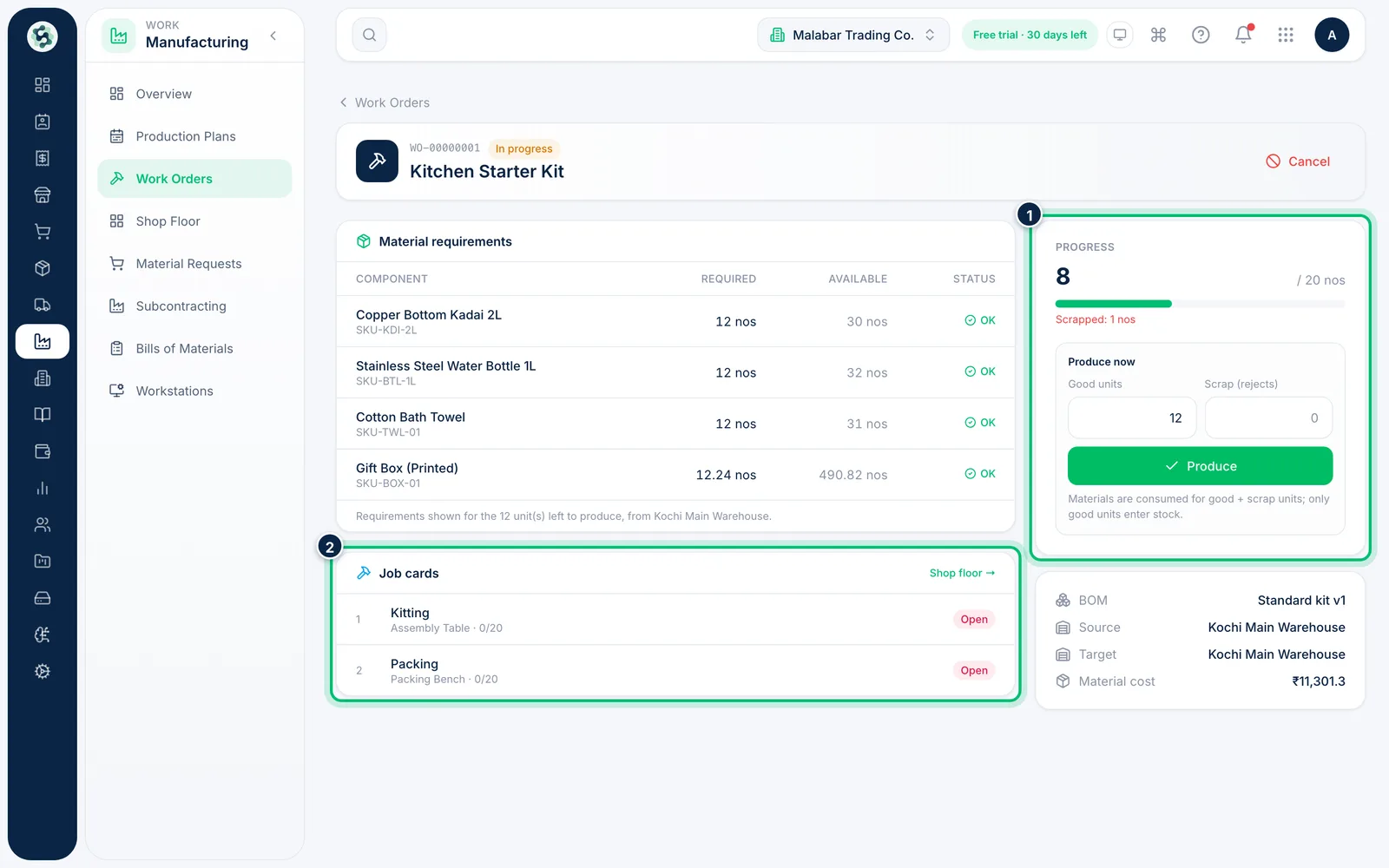Open the shopping cart icon in left rail
The height and width of the screenshot is (868, 1389).
coord(43,232)
